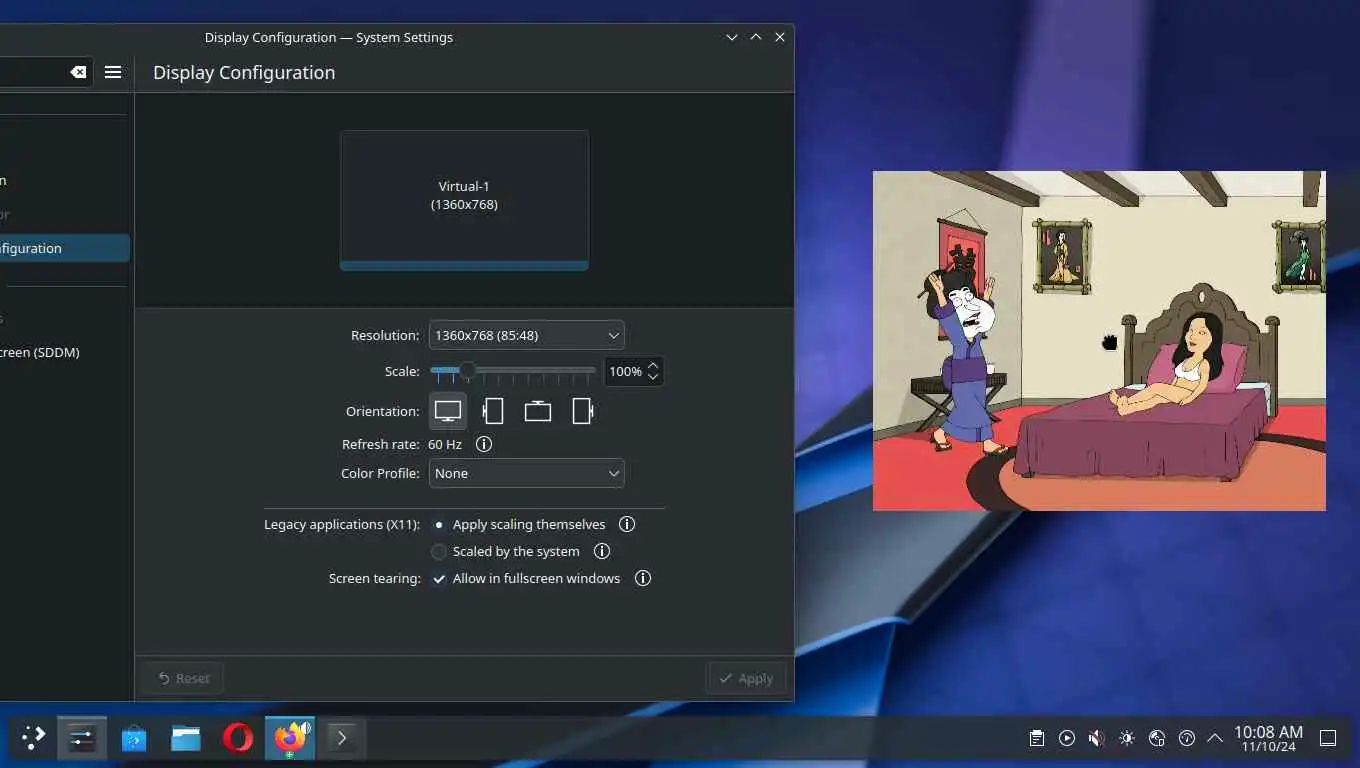The image size is (1360, 768).
Task: Click the Apply button
Action: (746, 678)
